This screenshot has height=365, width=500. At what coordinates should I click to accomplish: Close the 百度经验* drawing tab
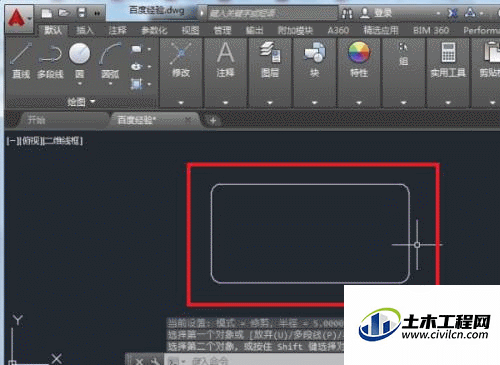188,119
